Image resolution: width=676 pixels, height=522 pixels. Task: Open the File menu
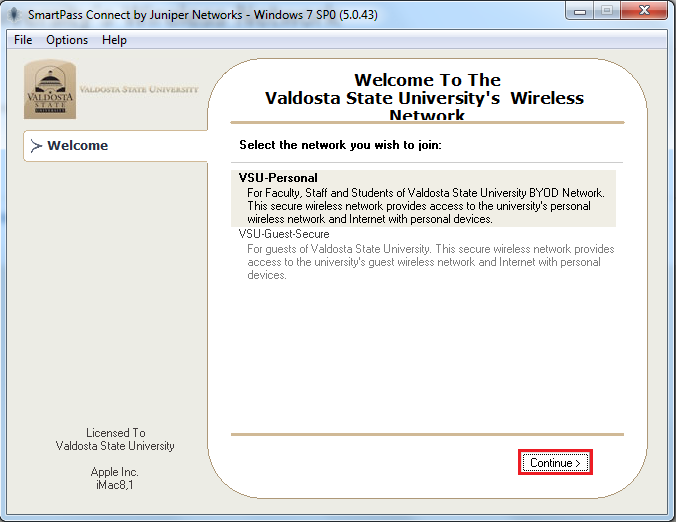[x=23, y=40]
